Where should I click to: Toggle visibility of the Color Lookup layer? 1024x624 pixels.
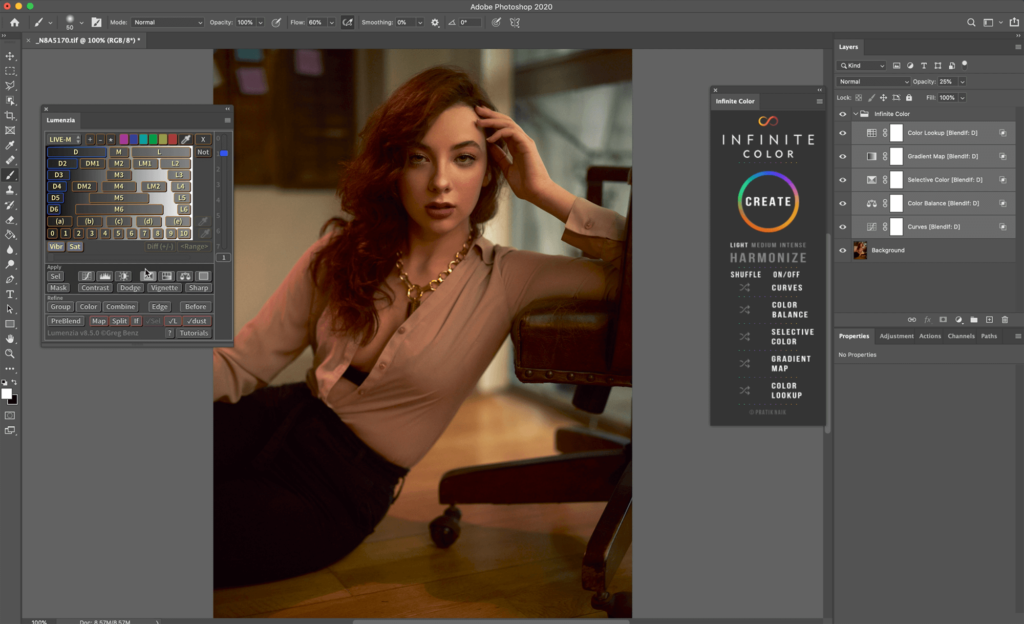[842, 133]
